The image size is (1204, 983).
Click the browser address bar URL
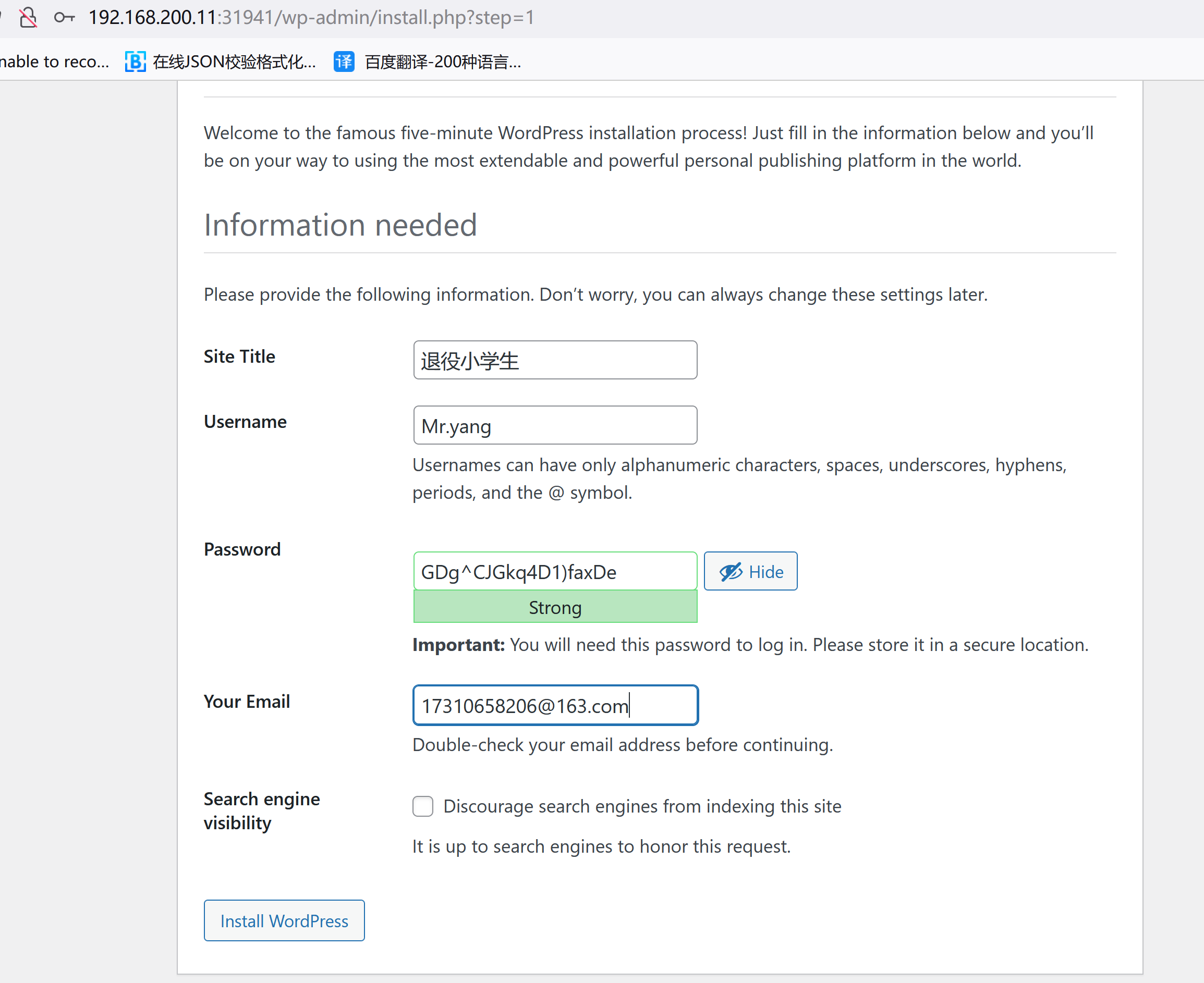[311, 18]
